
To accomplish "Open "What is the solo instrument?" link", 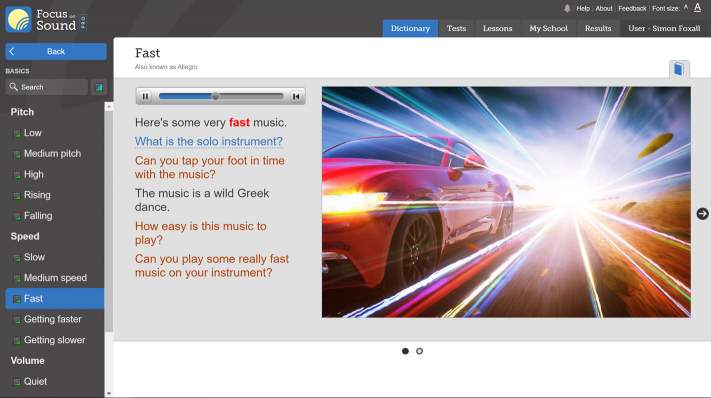I will (x=209, y=141).
